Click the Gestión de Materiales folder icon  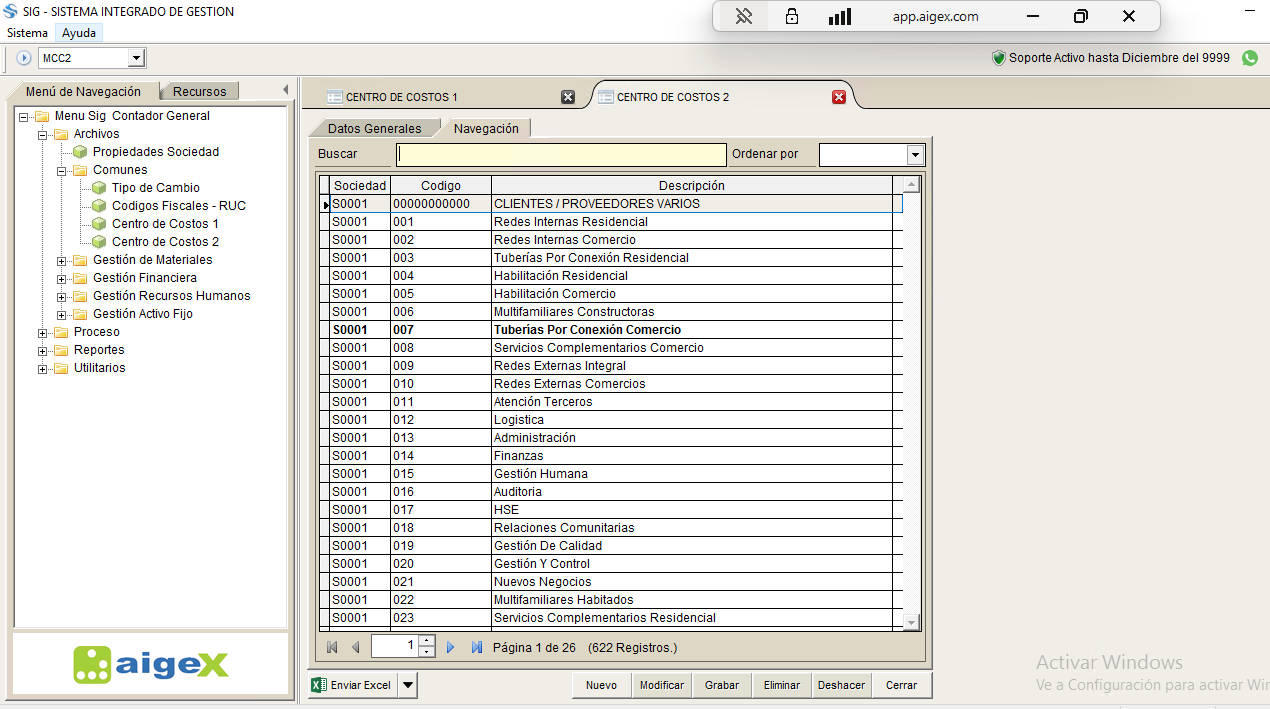80,260
